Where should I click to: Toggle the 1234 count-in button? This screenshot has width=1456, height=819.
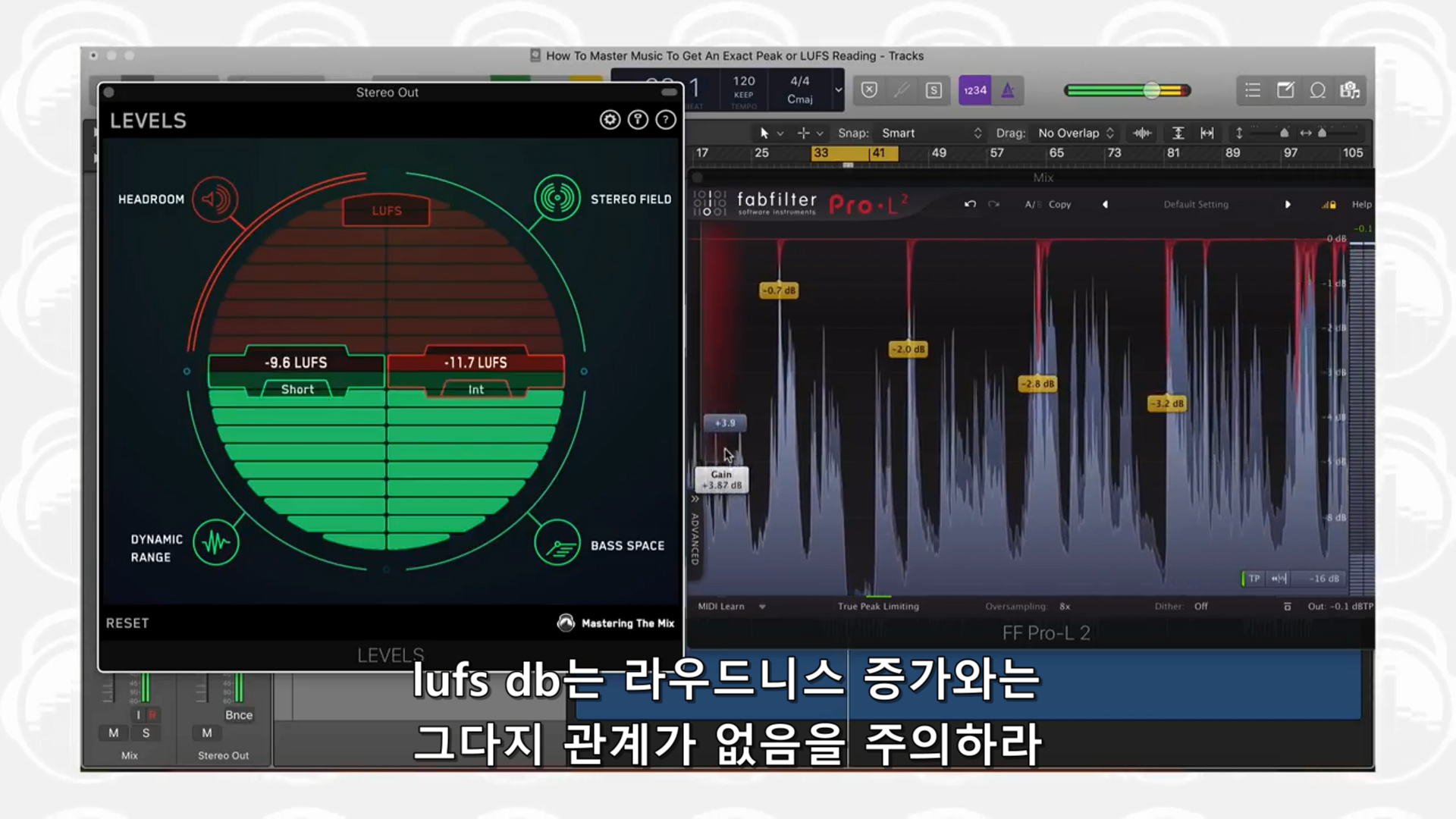click(975, 90)
